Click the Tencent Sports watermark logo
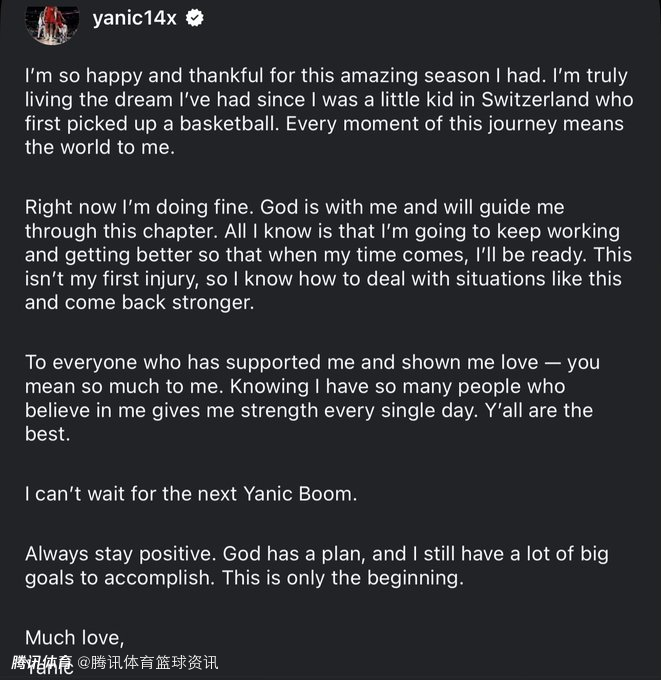This screenshot has width=661, height=680. (42, 662)
